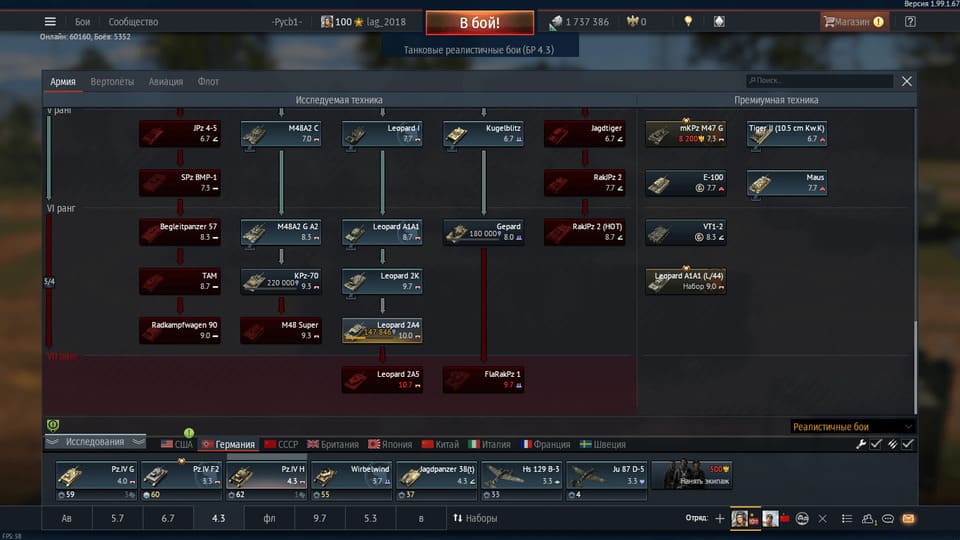Switch to the Армия tab

coord(63,81)
